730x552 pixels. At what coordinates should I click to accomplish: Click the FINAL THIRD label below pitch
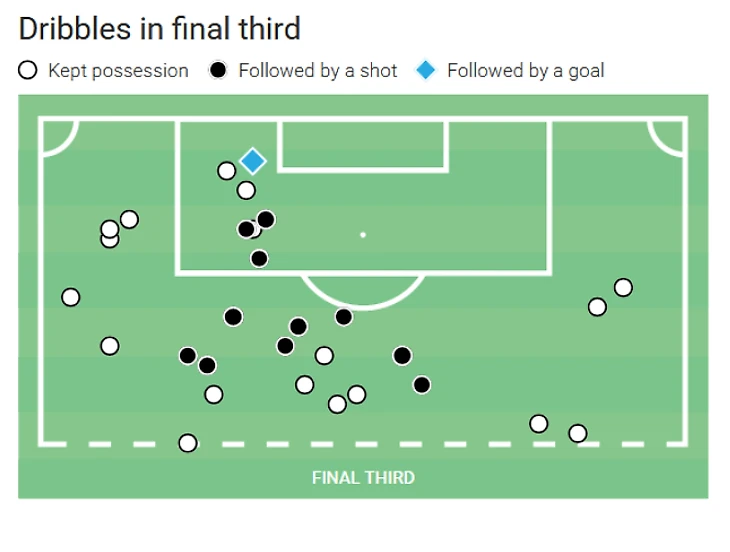tap(363, 477)
